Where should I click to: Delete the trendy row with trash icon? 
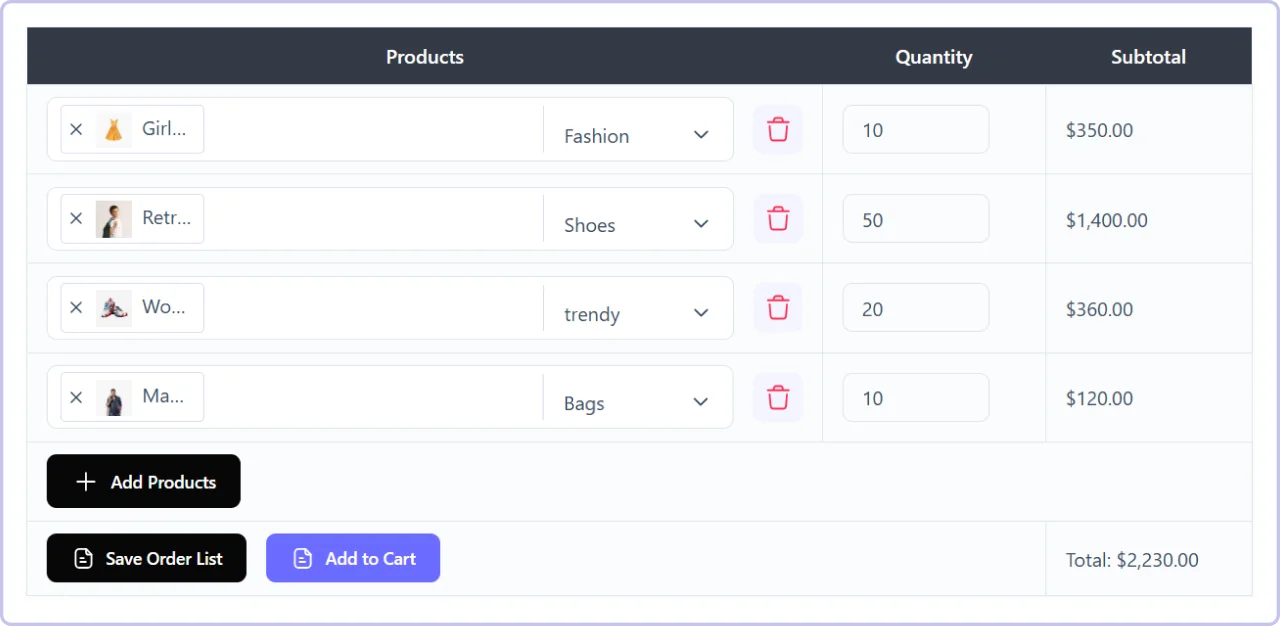pos(778,308)
